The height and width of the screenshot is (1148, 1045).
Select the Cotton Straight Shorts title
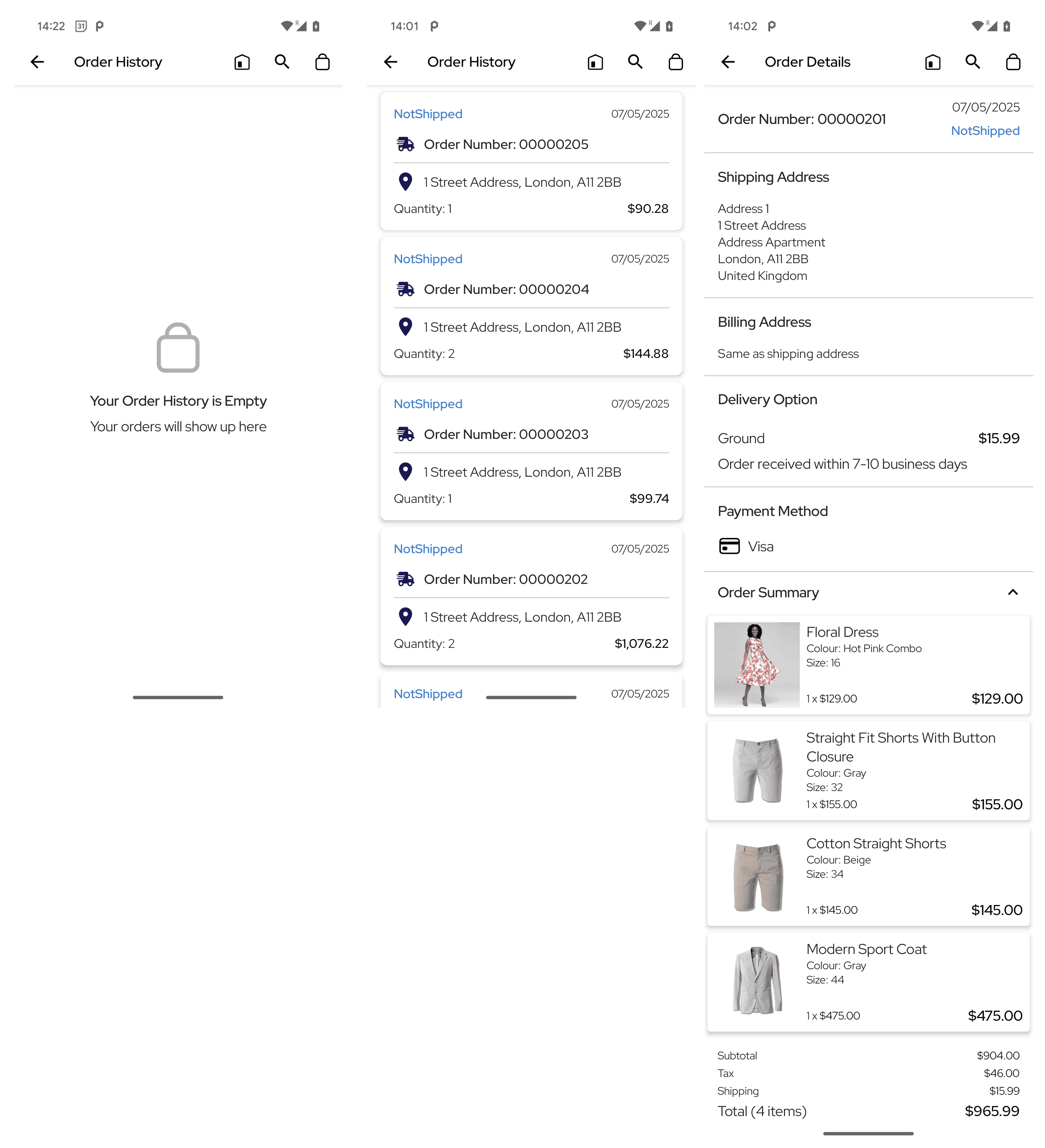point(876,844)
